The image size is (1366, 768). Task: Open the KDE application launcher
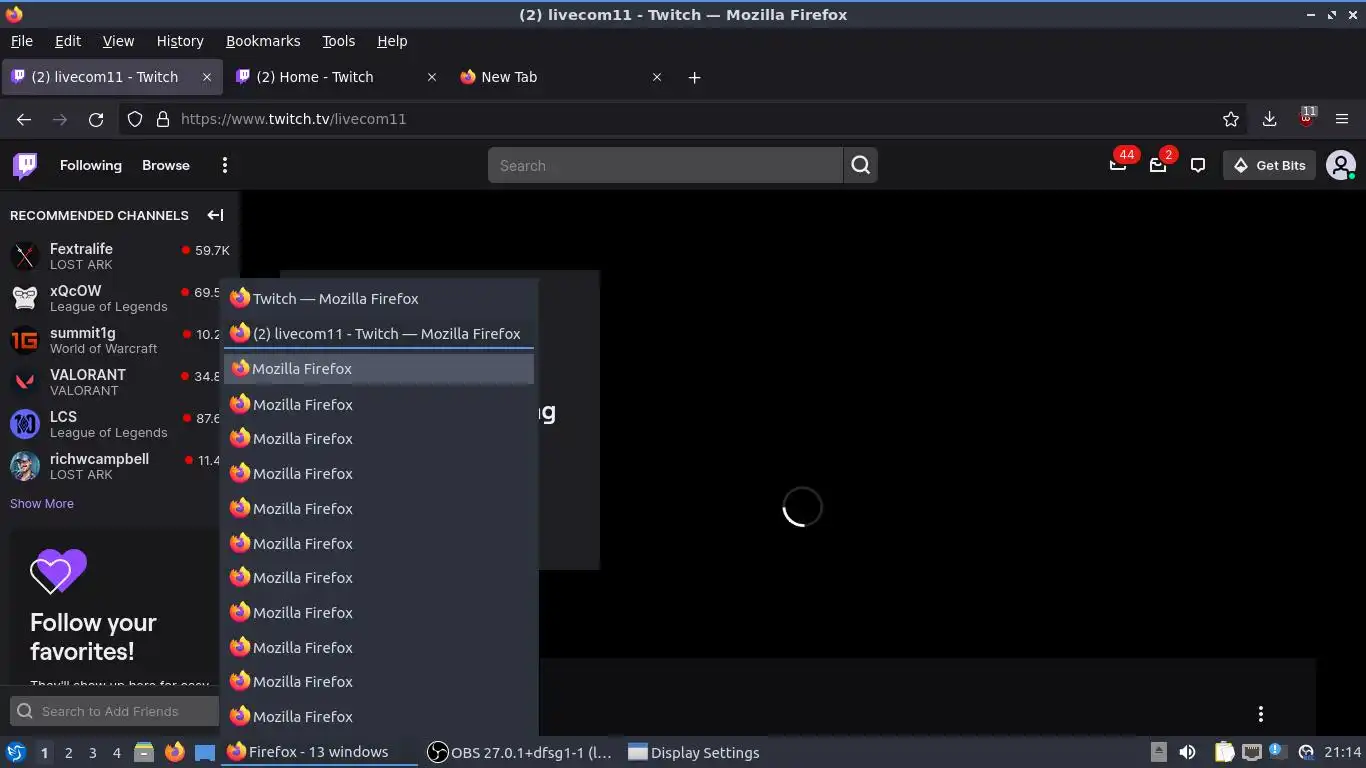[x=16, y=752]
